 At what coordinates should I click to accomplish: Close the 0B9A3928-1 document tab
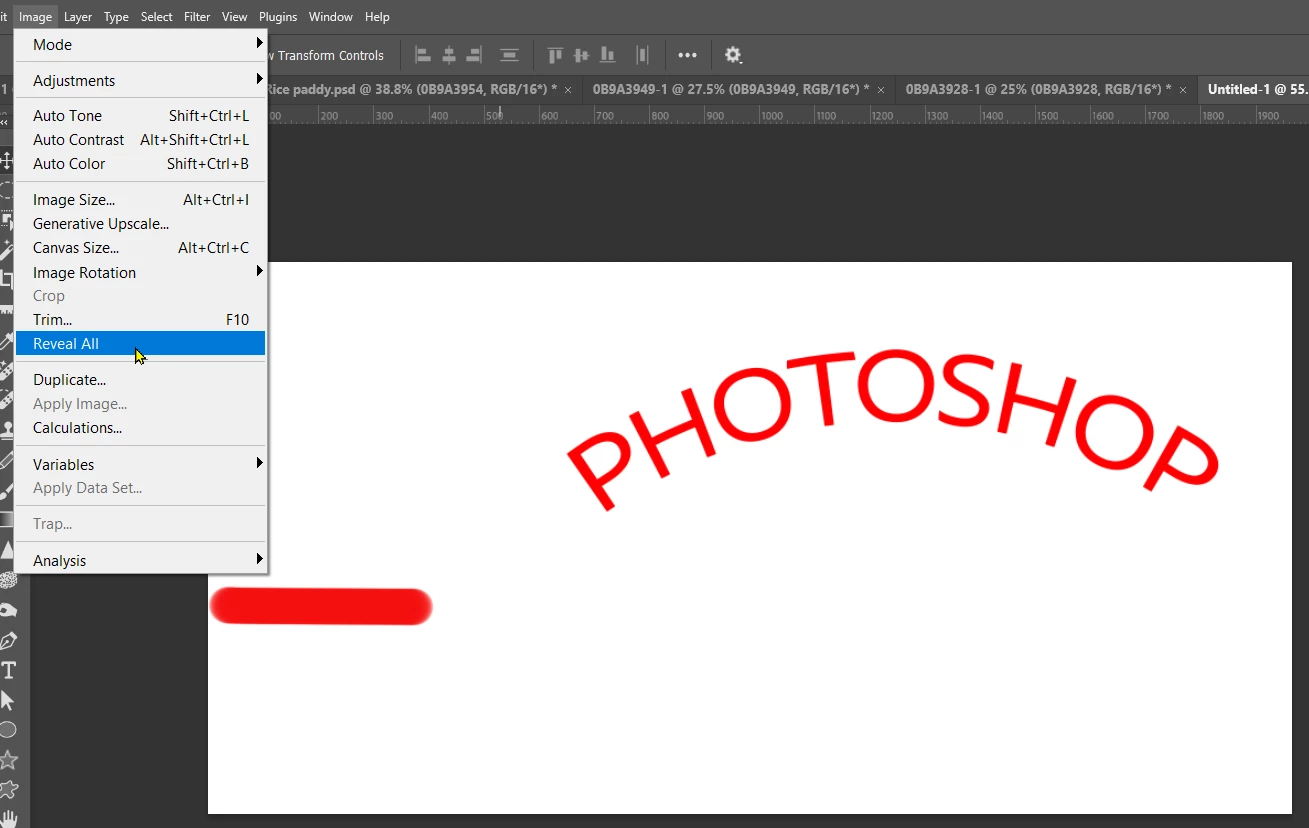point(1183,90)
